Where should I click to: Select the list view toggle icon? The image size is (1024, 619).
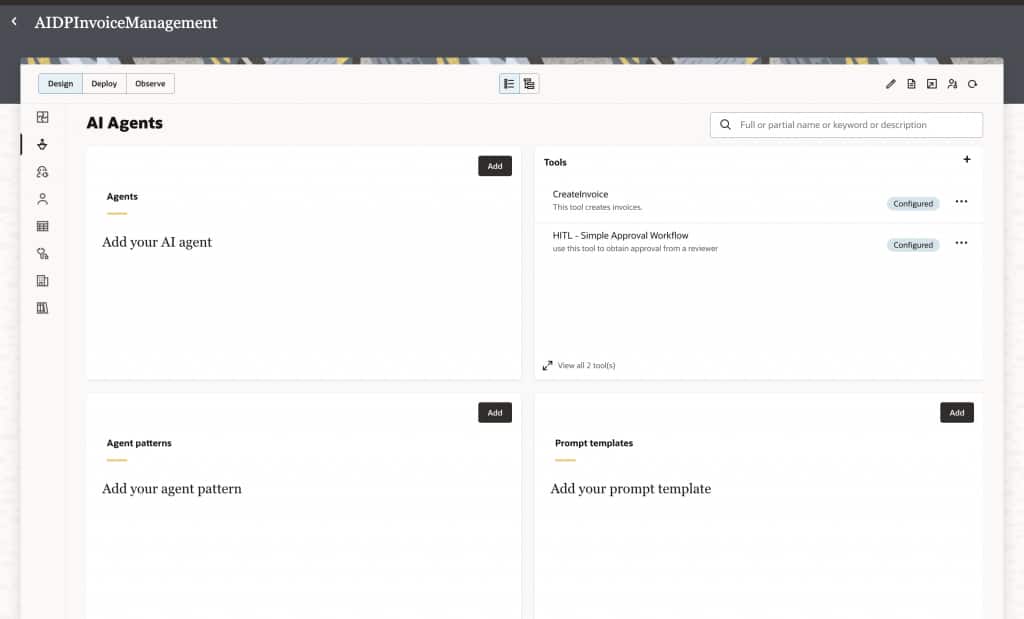(509, 84)
